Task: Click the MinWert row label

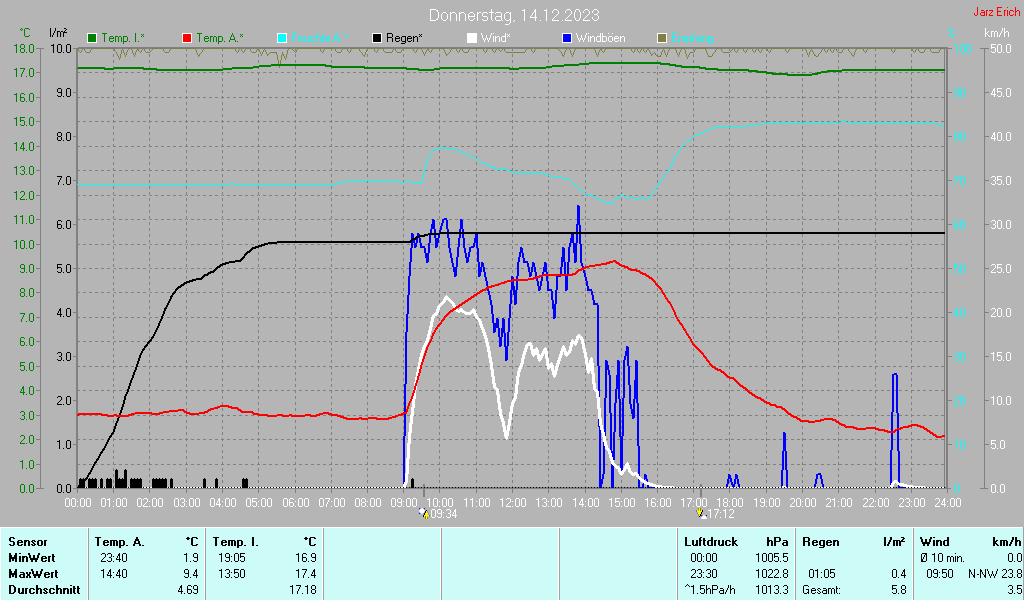Action: pyautogui.click(x=30, y=557)
